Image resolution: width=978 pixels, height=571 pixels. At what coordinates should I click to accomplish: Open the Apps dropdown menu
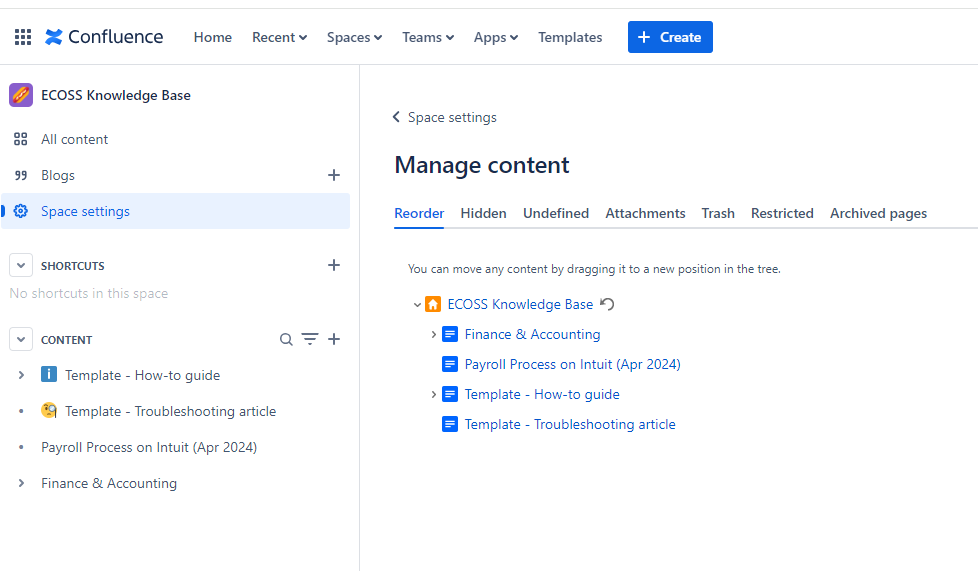click(496, 37)
